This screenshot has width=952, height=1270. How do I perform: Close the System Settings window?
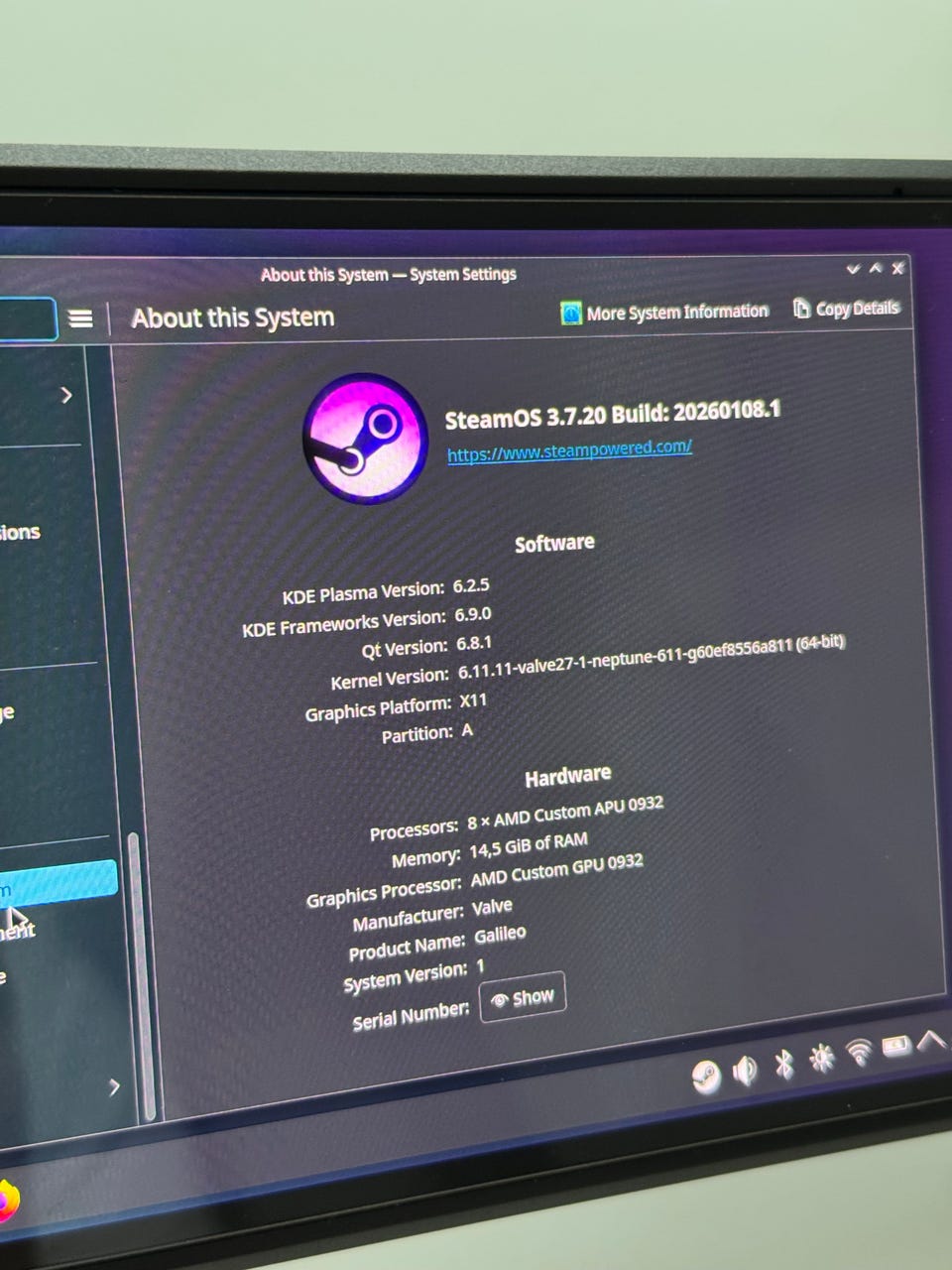[x=897, y=268]
